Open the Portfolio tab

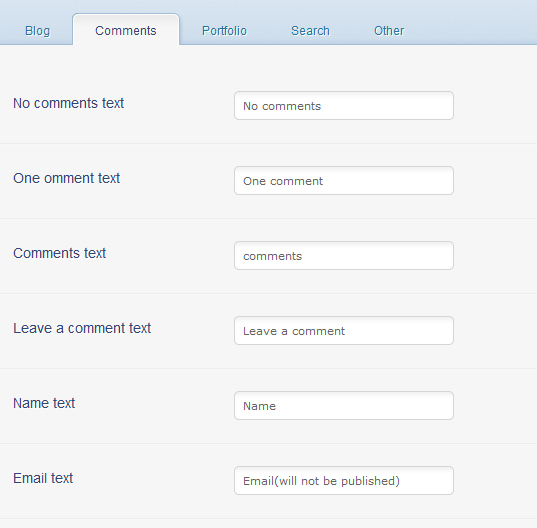click(x=224, y=31)
